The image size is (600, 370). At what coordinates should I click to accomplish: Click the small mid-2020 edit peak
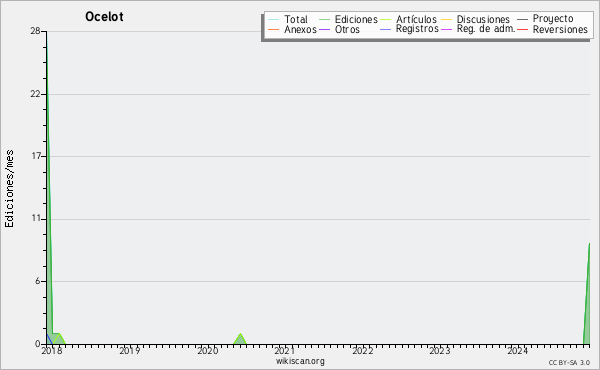240,339
